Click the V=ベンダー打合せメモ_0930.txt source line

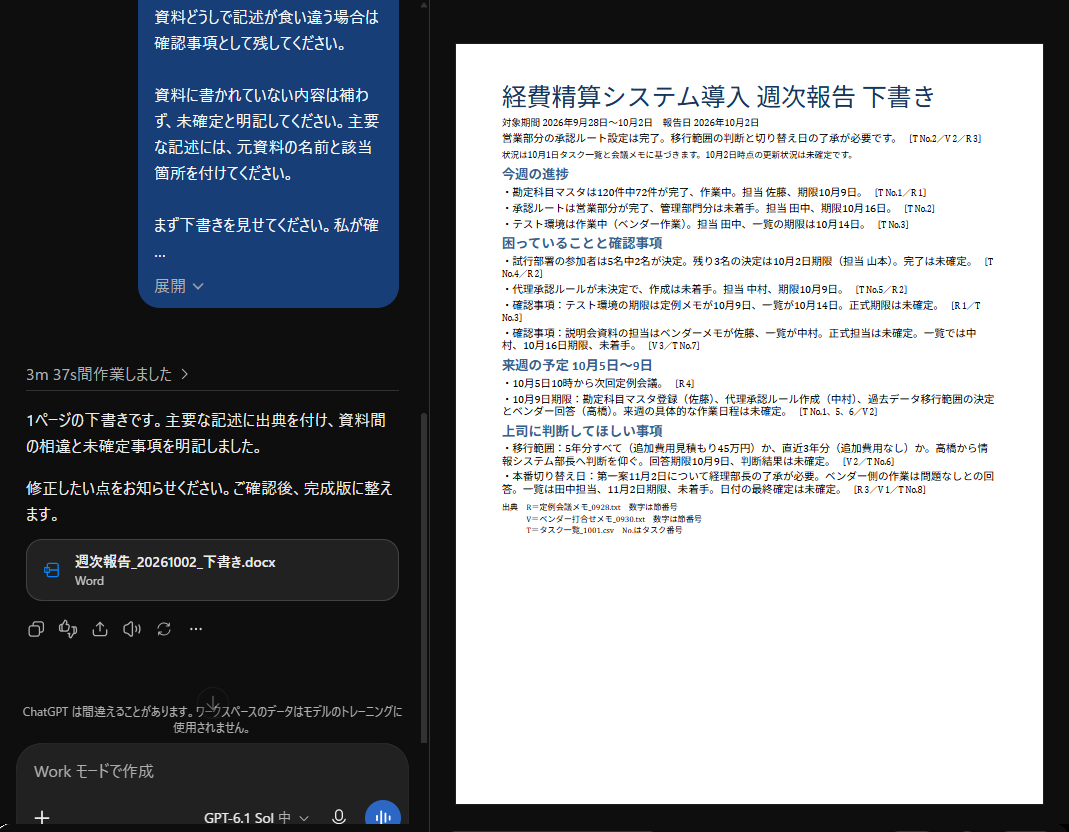pos(614,518)
